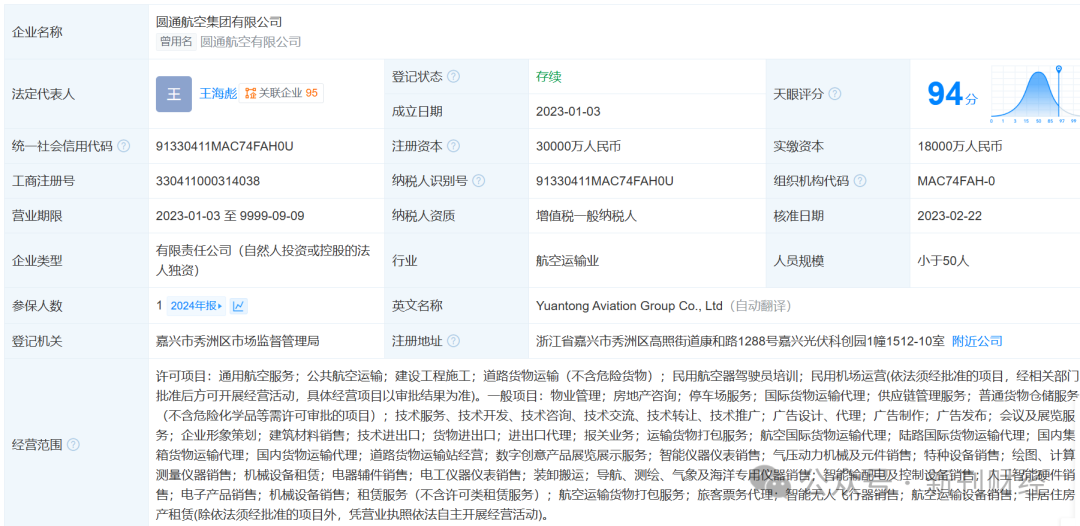This screenshot has height=526, width=1080.
Task: Click the 参保人数 row label
Action: pos(38,306)
